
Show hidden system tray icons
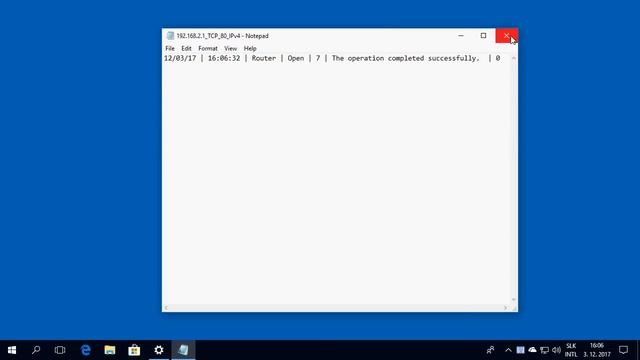click(508, 350)
